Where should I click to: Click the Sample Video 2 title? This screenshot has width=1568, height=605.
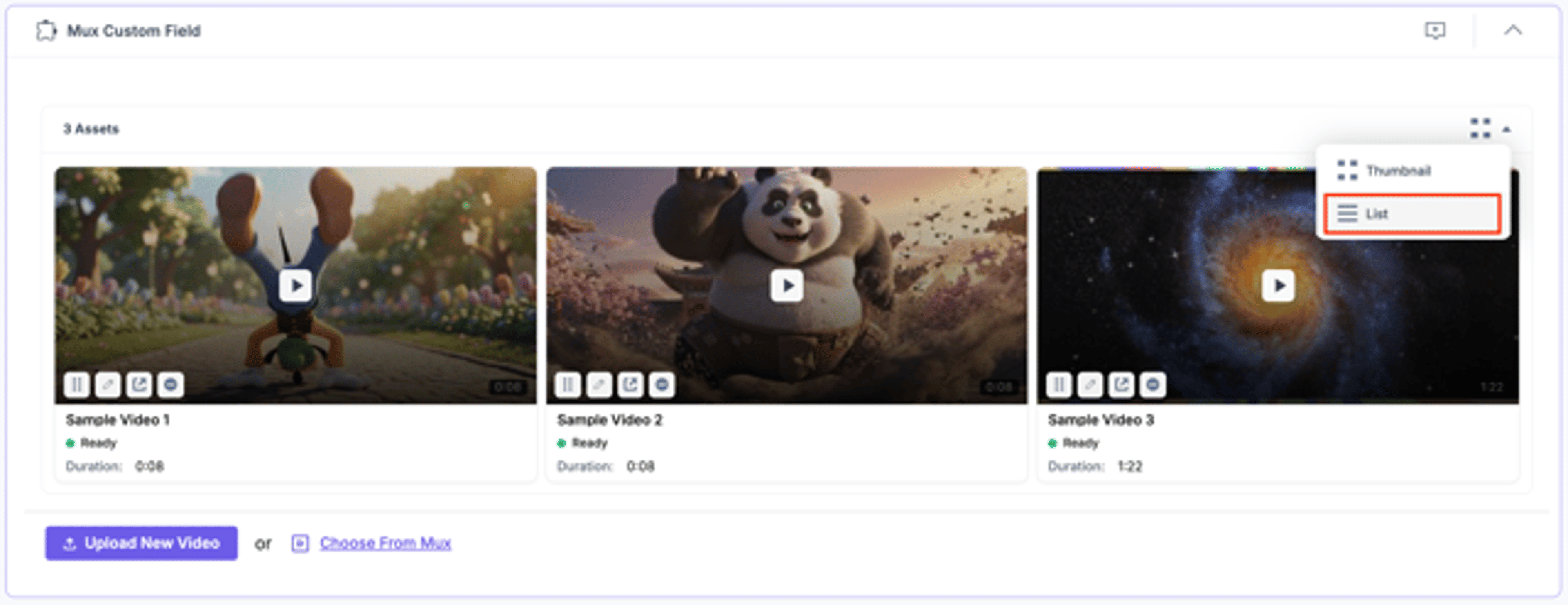tap(609, 420)
